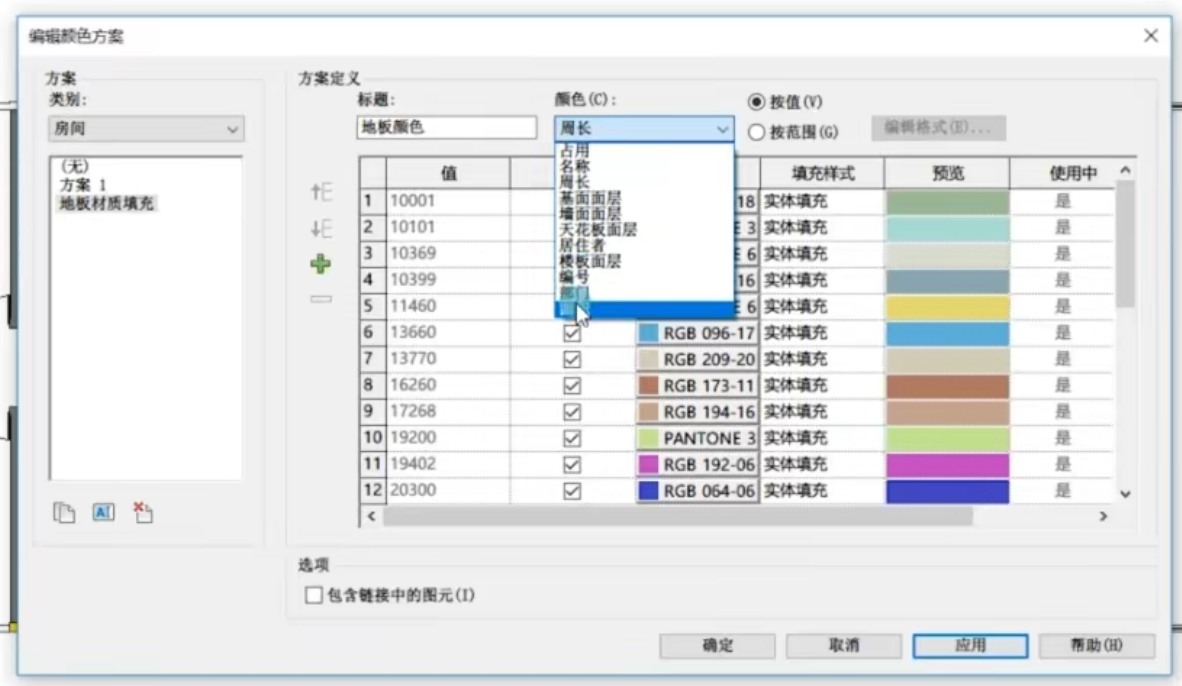Toggle the 包含链接中的图元(I) checkbox

(x=314, y=595)
